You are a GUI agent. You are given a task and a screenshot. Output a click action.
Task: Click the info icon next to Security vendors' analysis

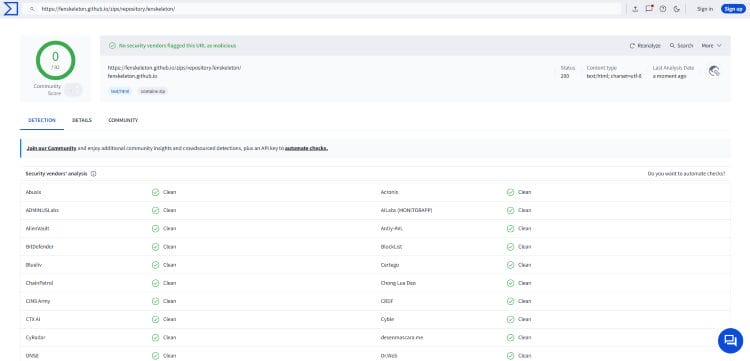pos(93,174)
